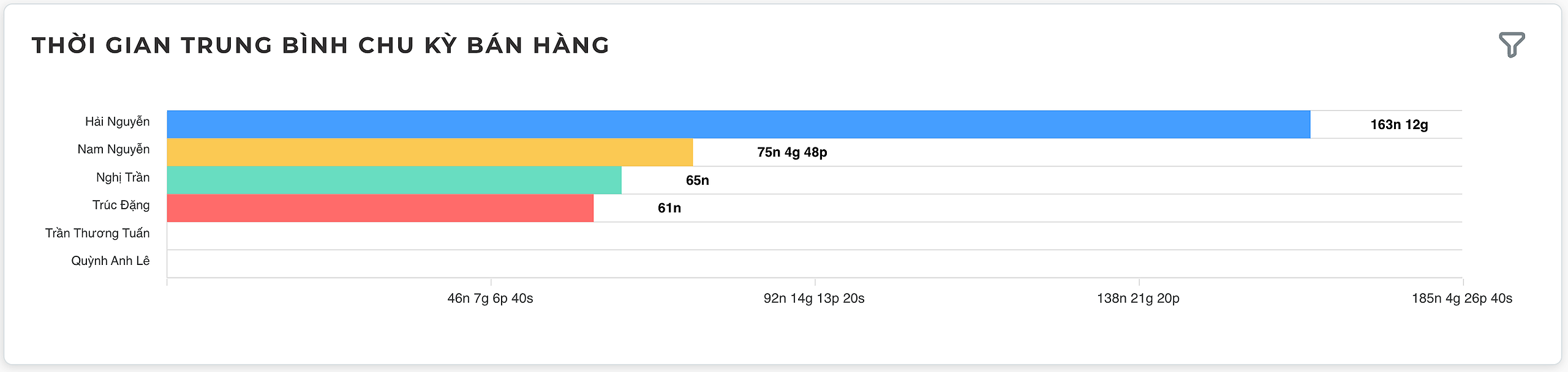Click the Hải Nguyễn axis label

click(117, 122)
